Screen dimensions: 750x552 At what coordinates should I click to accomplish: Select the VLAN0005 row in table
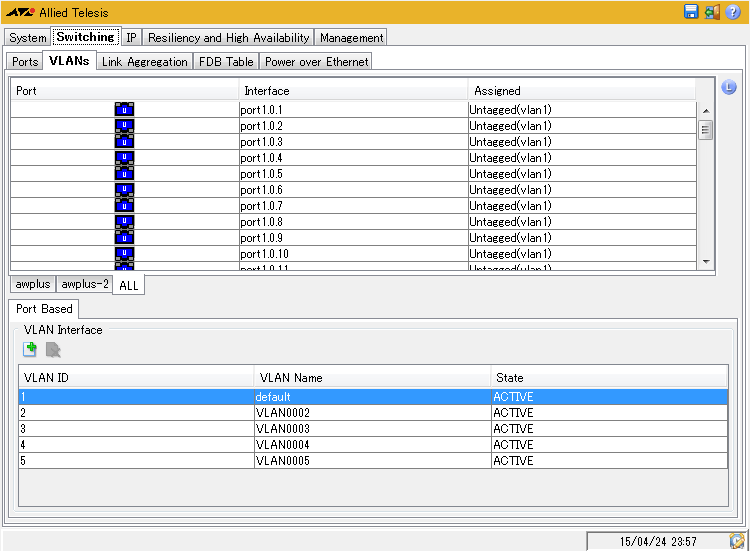click(372, 461)
